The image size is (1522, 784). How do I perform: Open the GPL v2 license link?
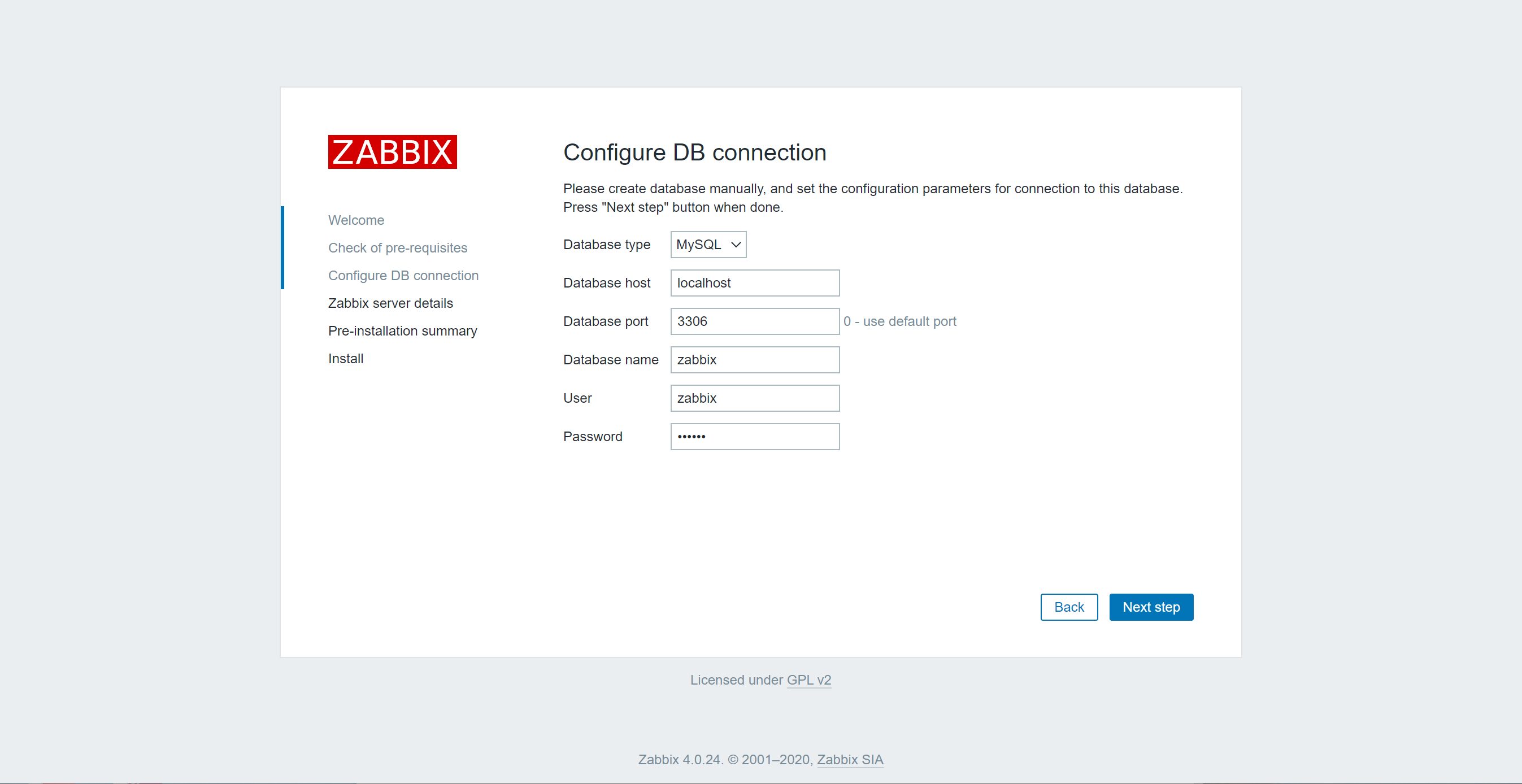pyautogui.click(x=809, y=680)
